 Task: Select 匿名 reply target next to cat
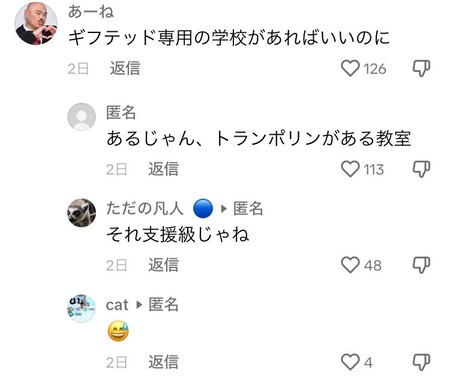pos(163,305)
